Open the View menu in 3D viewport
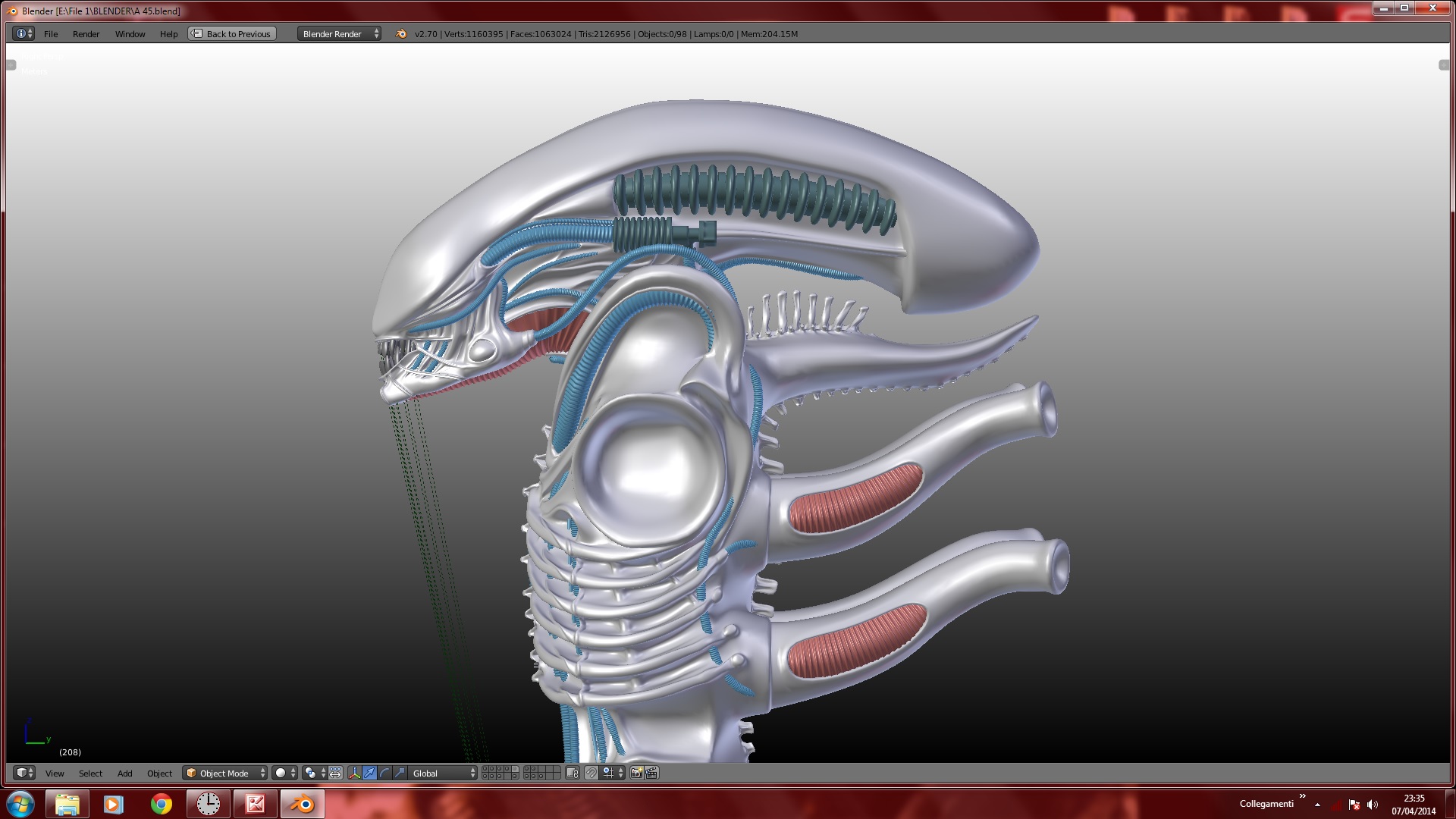Viewport: 1456px width, 819px height. 55,773
